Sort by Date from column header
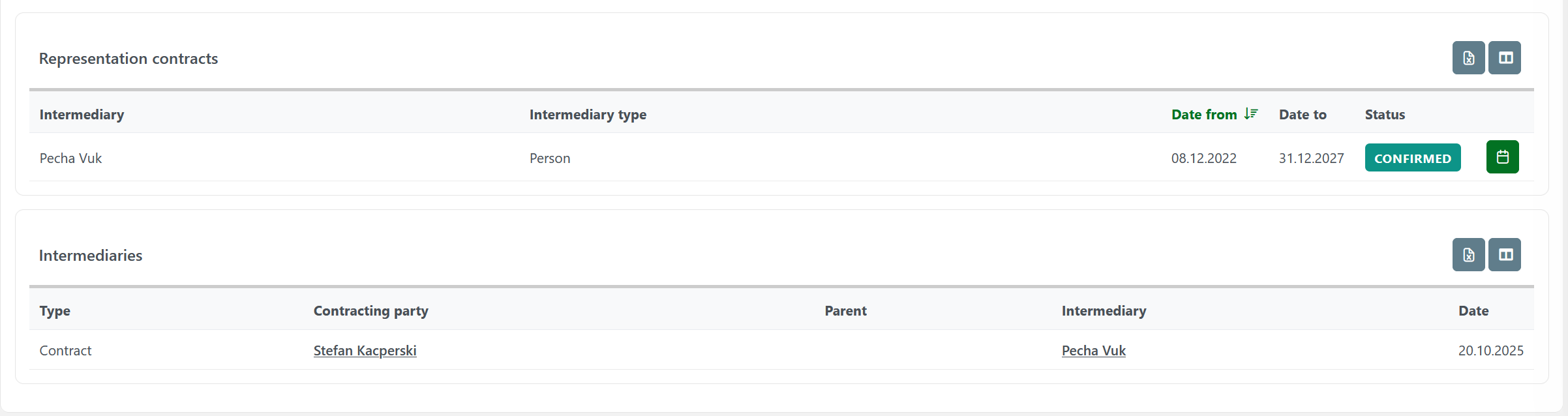Viewport: 1568px width, 416px height. coord(1203,115)
